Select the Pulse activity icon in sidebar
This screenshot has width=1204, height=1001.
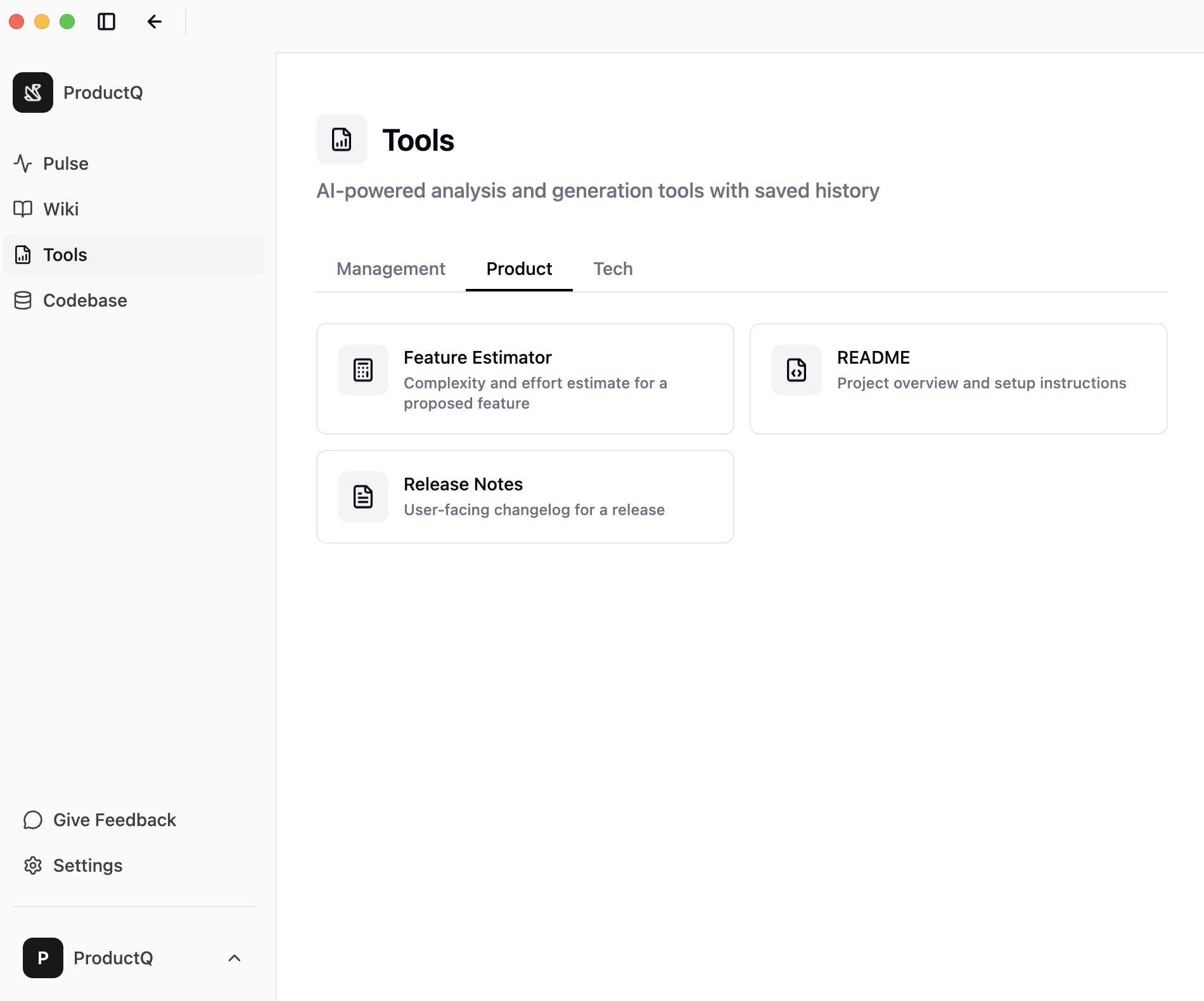pos(23,163)
